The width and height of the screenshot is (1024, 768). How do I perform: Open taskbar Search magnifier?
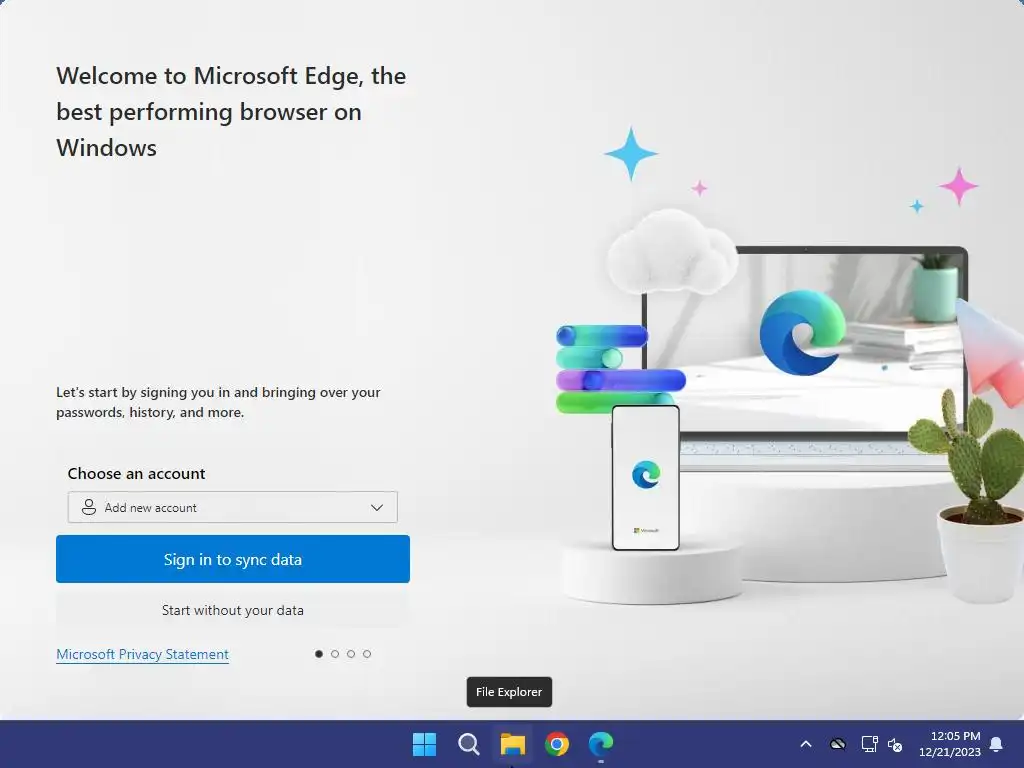(468, 744)
